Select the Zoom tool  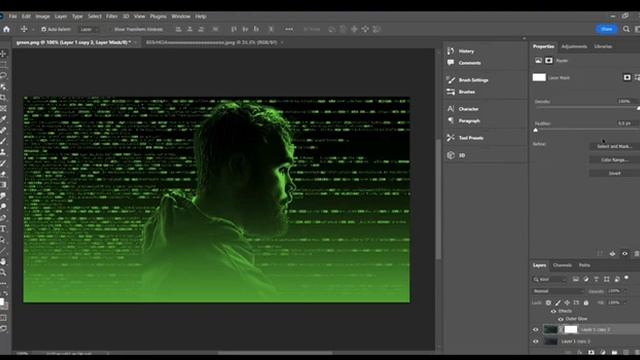pyautogui.click(x=3, y=272)
